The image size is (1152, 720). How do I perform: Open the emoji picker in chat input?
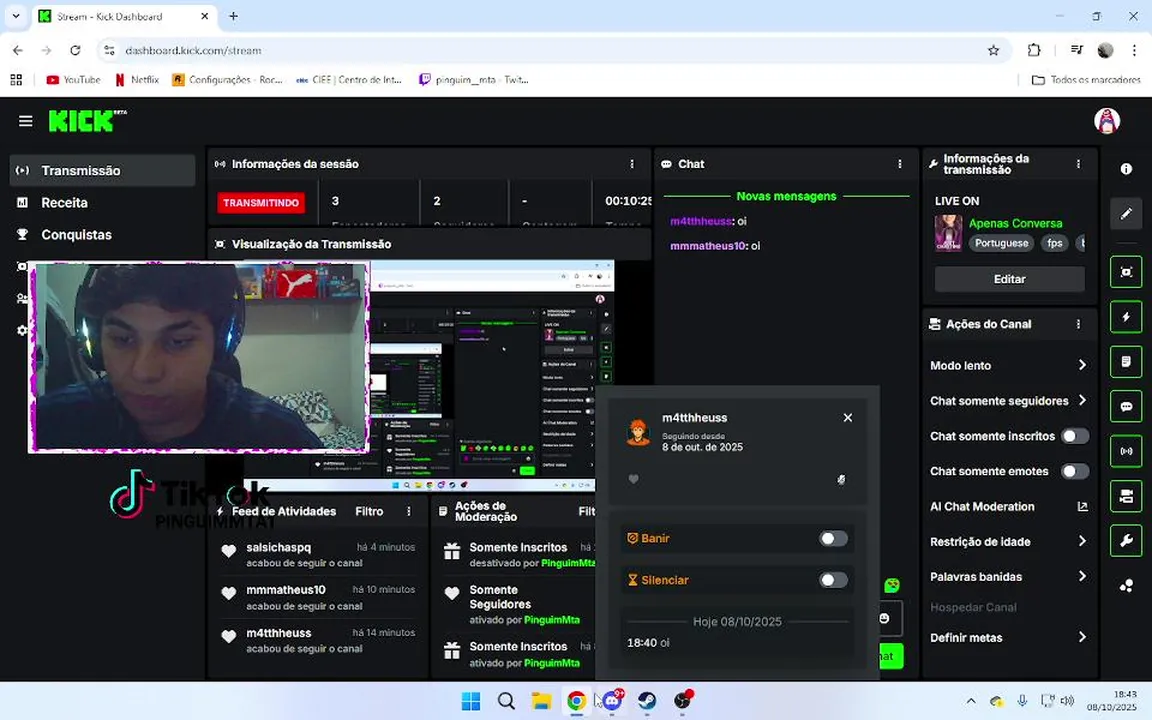click(885, 619)
